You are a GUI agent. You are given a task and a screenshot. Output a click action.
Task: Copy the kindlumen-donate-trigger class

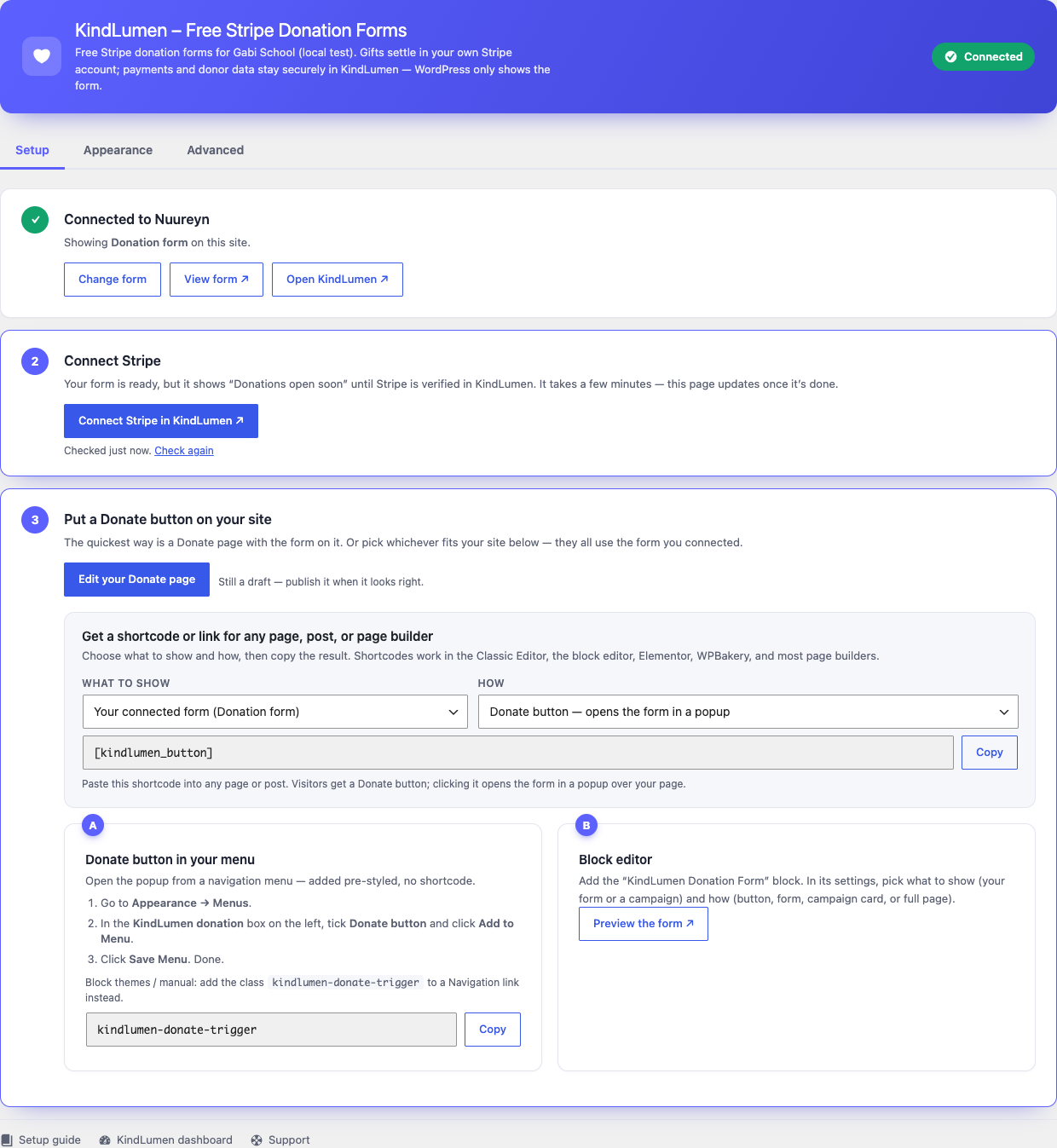pyautogui.click(x=493, y=1030)
